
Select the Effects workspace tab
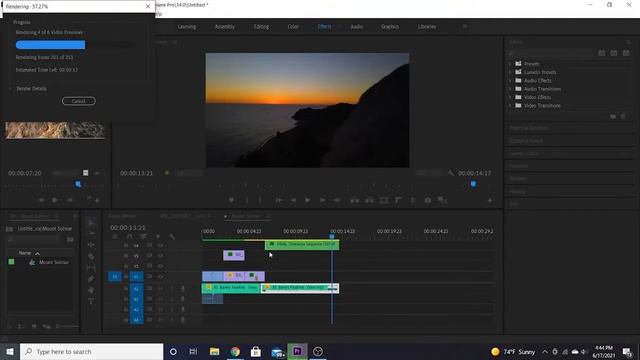point(324,27)
